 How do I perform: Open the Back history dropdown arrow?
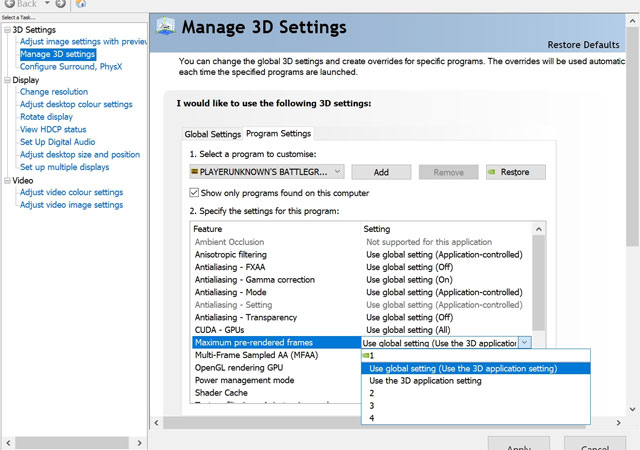click(x=45, y=5)
